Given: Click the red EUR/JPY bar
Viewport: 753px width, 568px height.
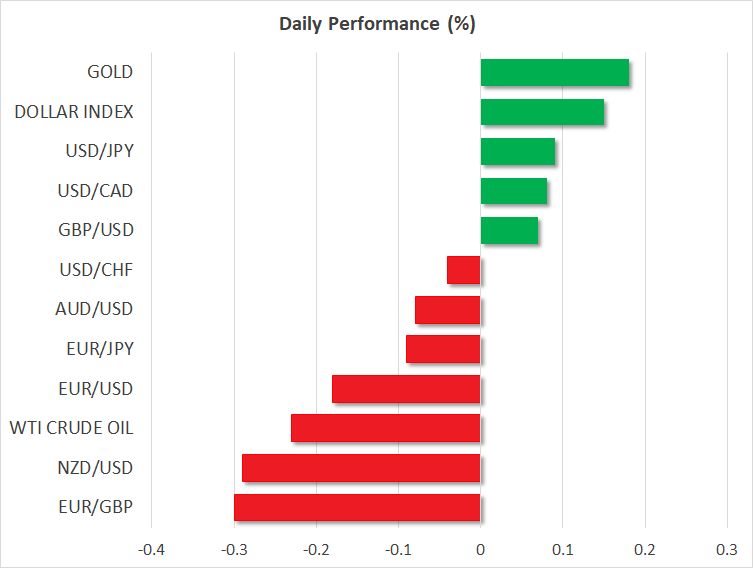Looking at the screenshot, I should click(x=443, y=349).
